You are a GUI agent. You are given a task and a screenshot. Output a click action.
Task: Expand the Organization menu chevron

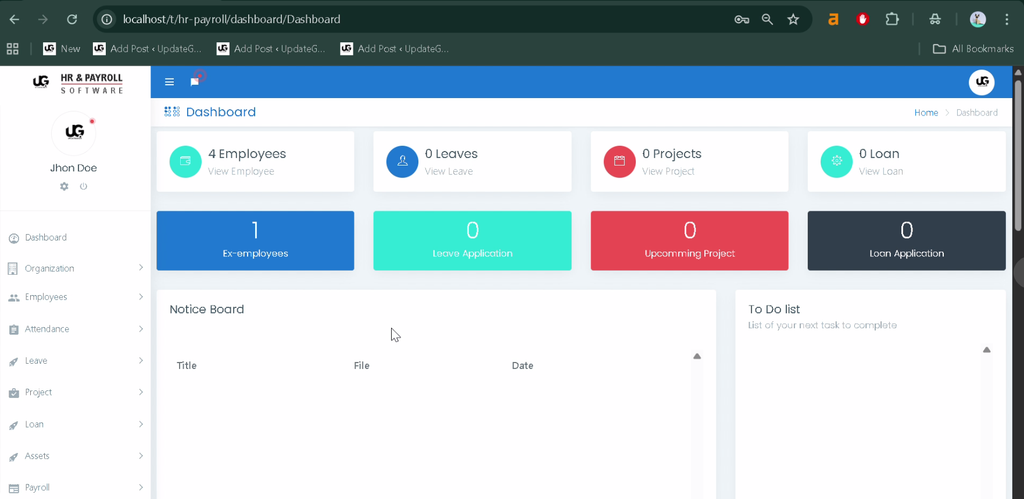tap(141, 268)
